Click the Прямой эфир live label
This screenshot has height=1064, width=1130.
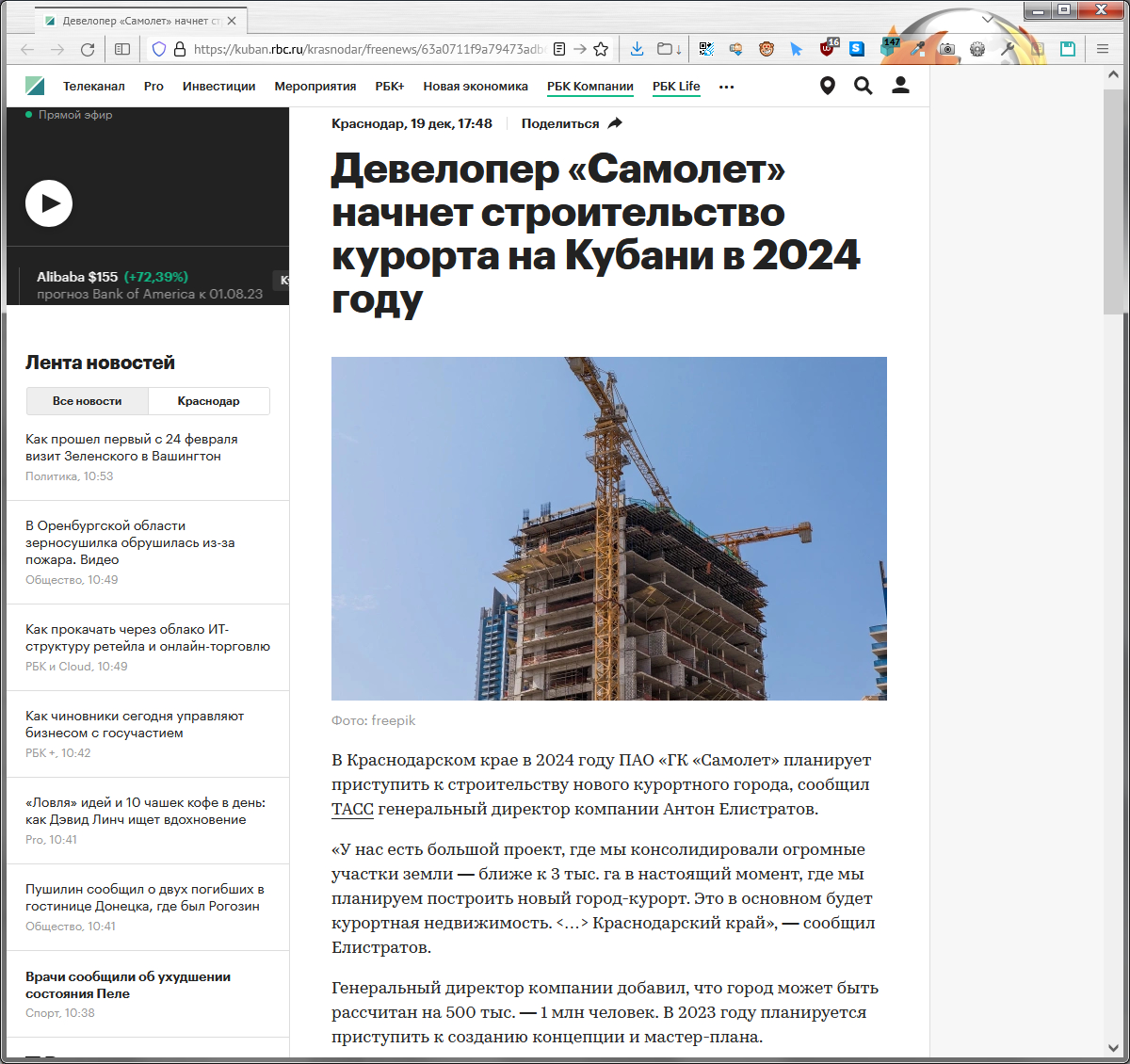69,115
